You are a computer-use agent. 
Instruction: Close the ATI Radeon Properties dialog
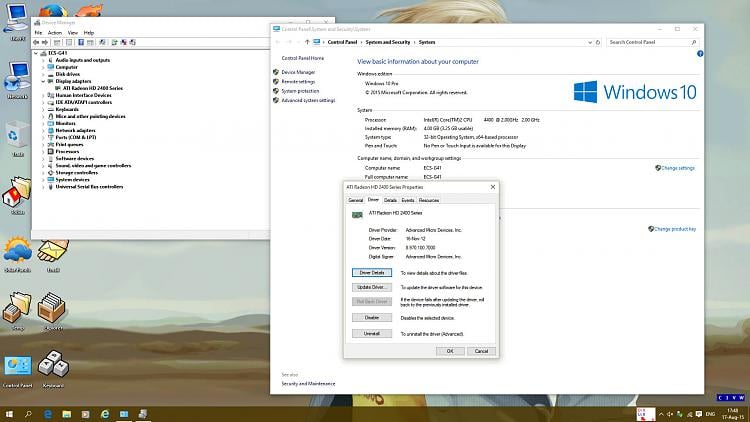point(493,187)
